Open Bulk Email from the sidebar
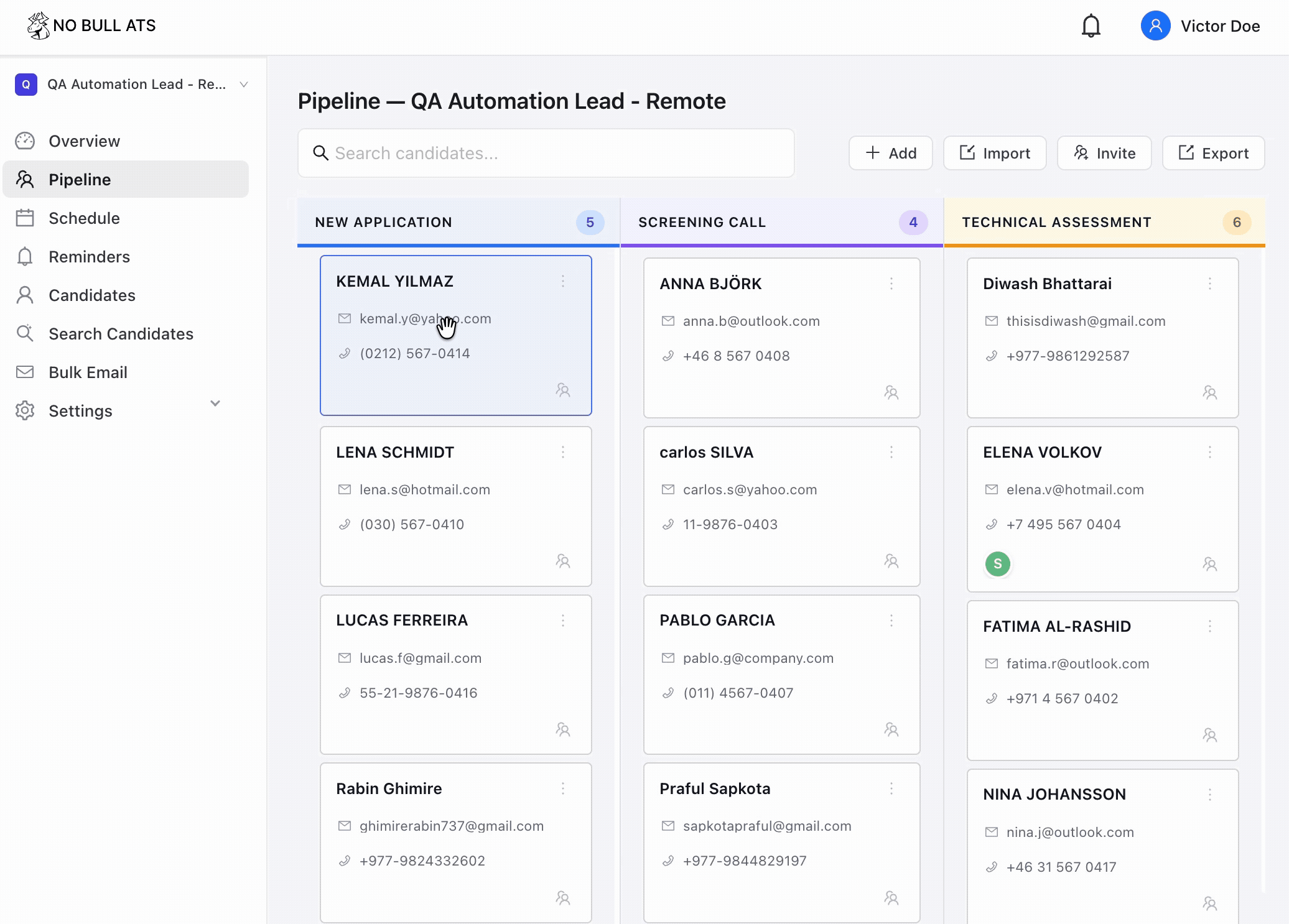The width and height of the screenshot is (1289, 924). 88,372
